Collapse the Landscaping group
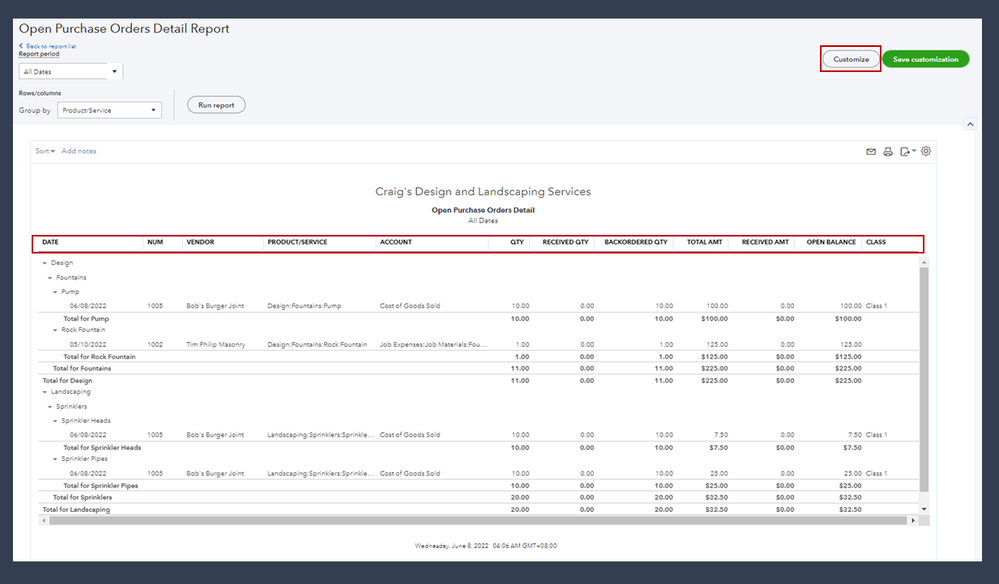This screenshot has height=584, width=999. (x=45, y=392)
